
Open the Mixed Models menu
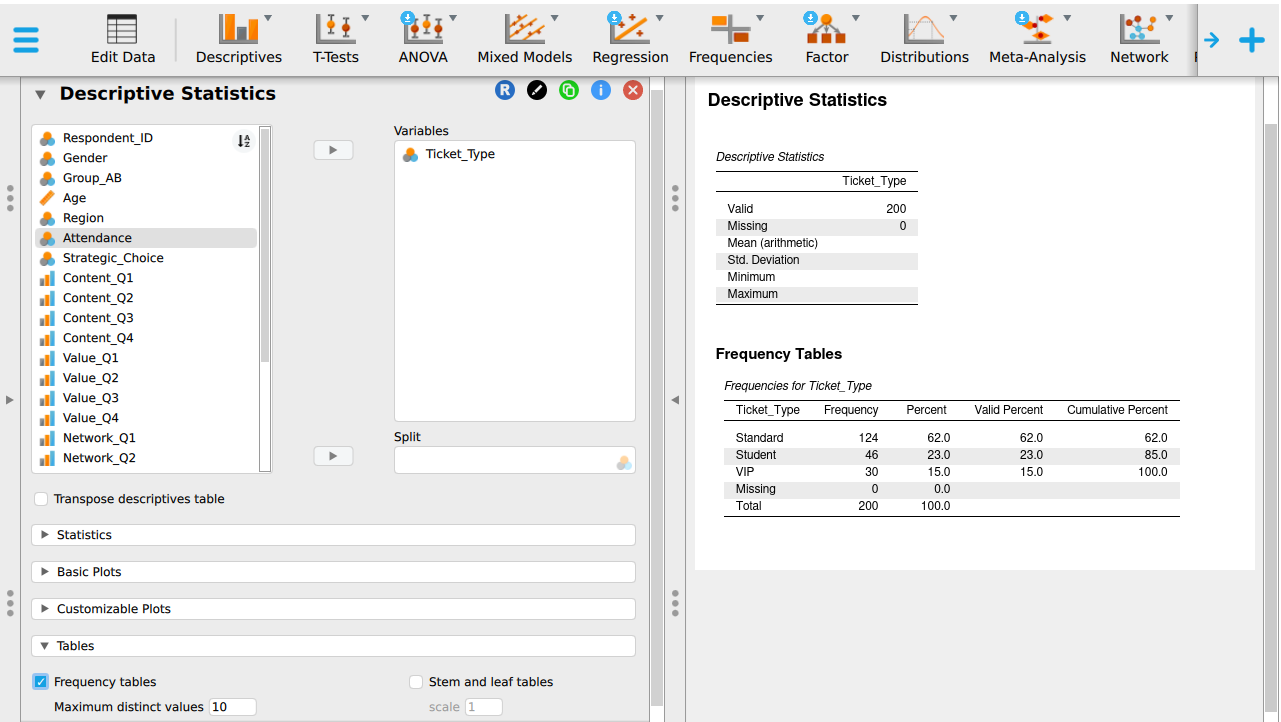[525, 40]
